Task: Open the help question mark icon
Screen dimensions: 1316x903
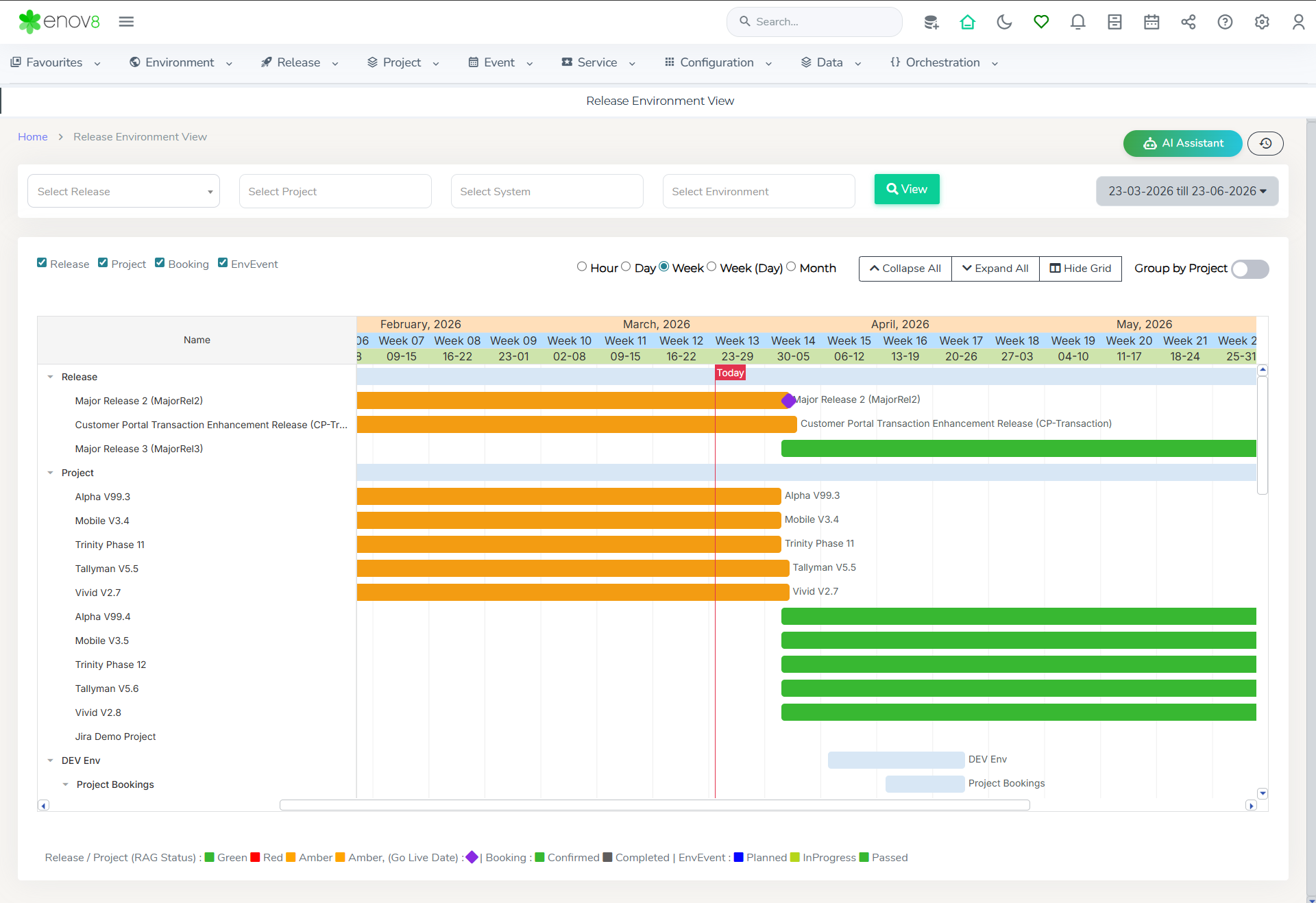Action: pos(1225,22)
